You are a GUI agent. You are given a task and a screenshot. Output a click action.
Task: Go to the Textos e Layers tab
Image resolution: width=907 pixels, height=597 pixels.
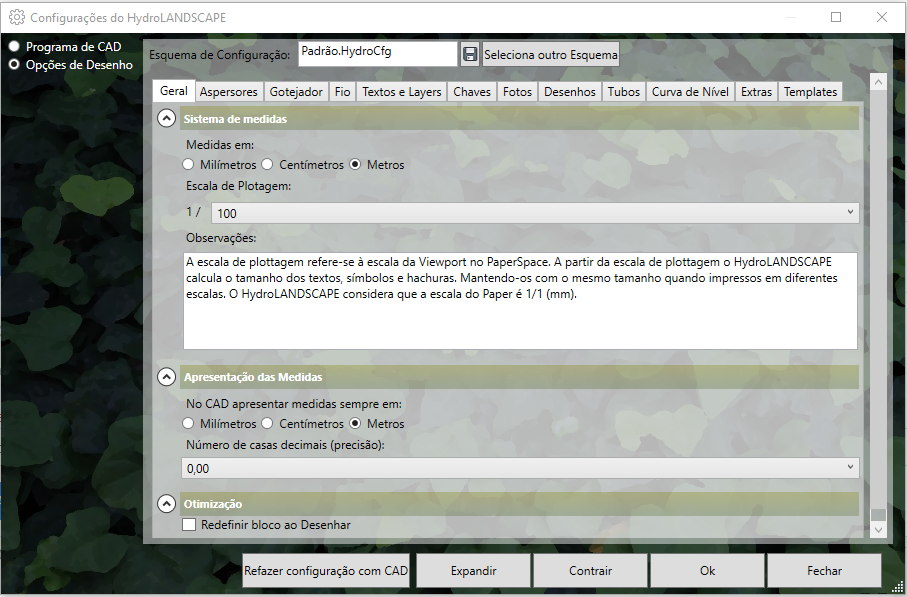[x=401, y=92]
